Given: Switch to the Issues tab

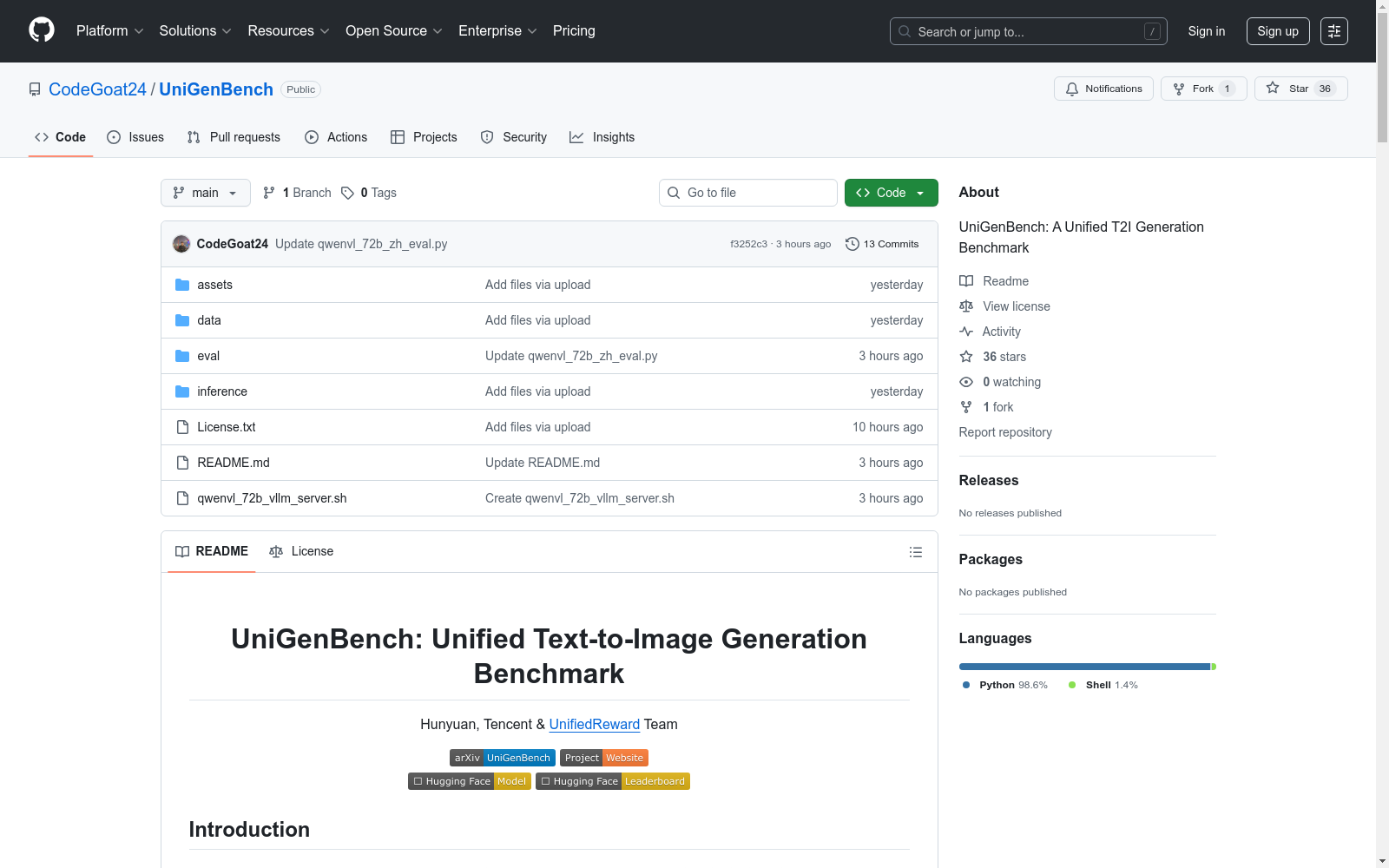Looking at the screenshot, I should pos(135,137).
